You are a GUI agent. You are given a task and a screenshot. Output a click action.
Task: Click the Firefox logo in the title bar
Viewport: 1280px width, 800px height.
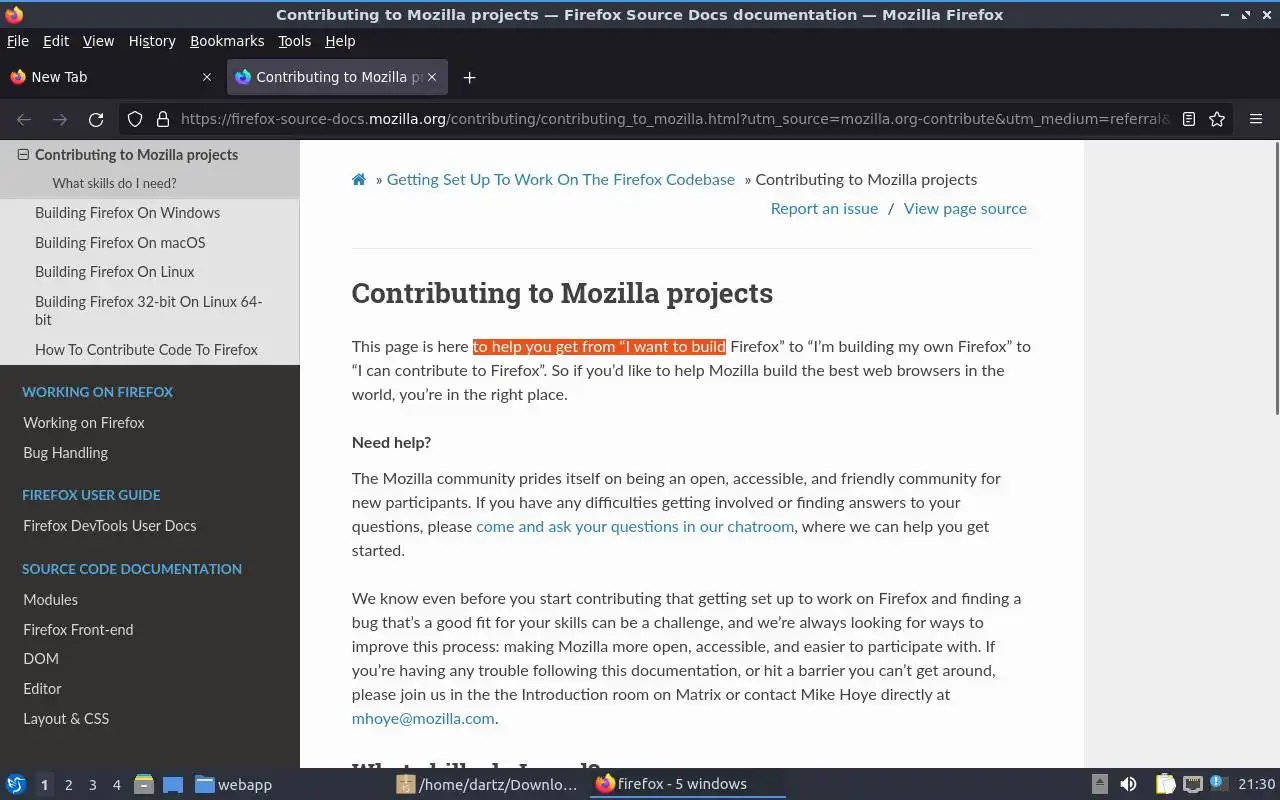(x=14, y=14)
